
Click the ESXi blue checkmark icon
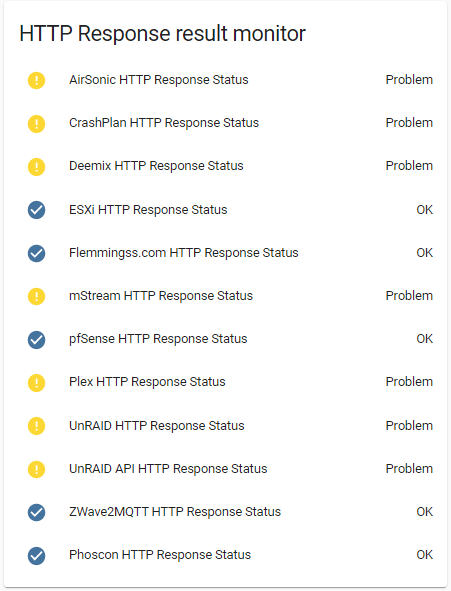click(37, 210)
